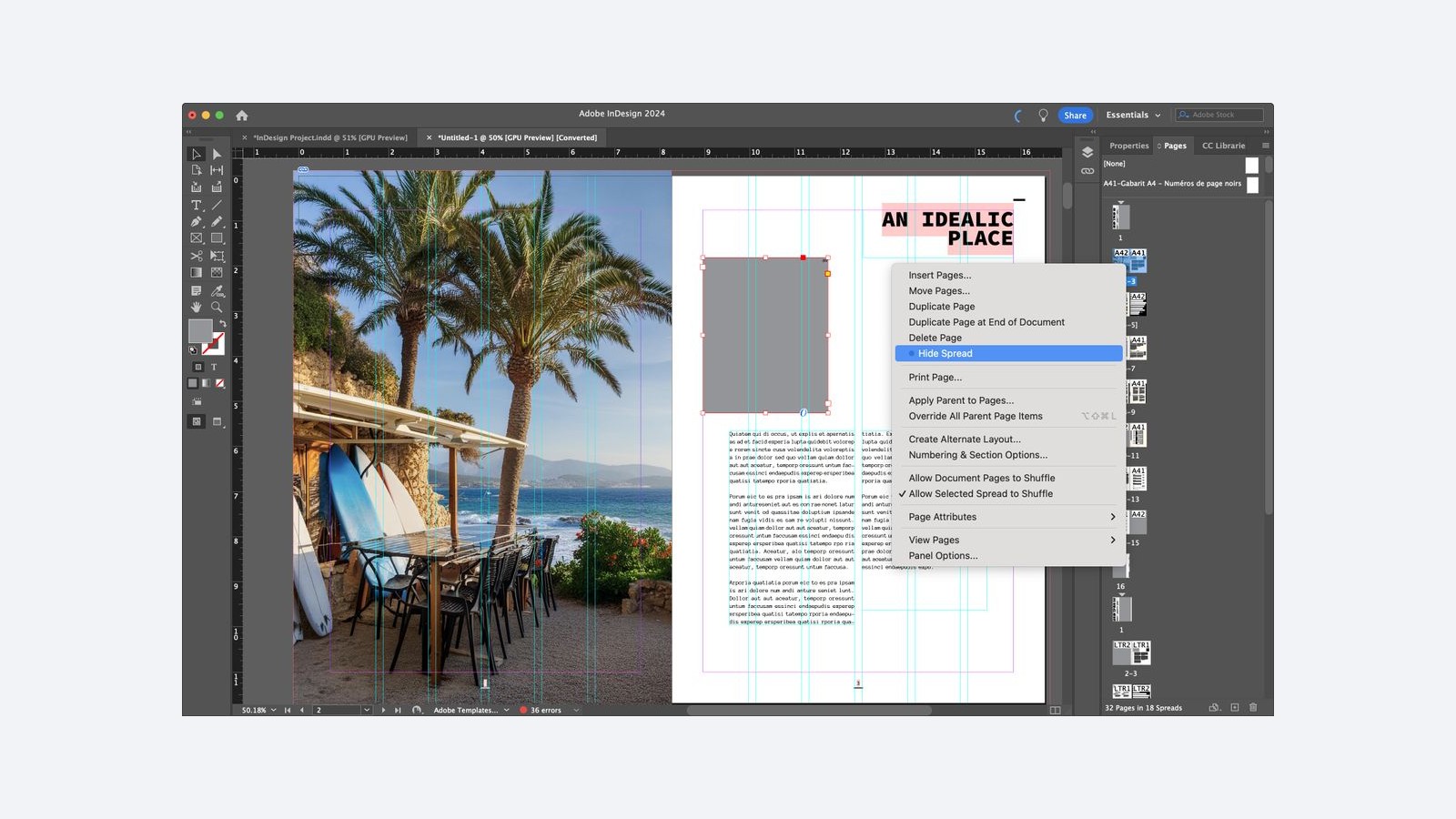The width and height of the screenshot is (1456, 819).
Task: Go to the Home screen
Action: [x=241, y=116]
